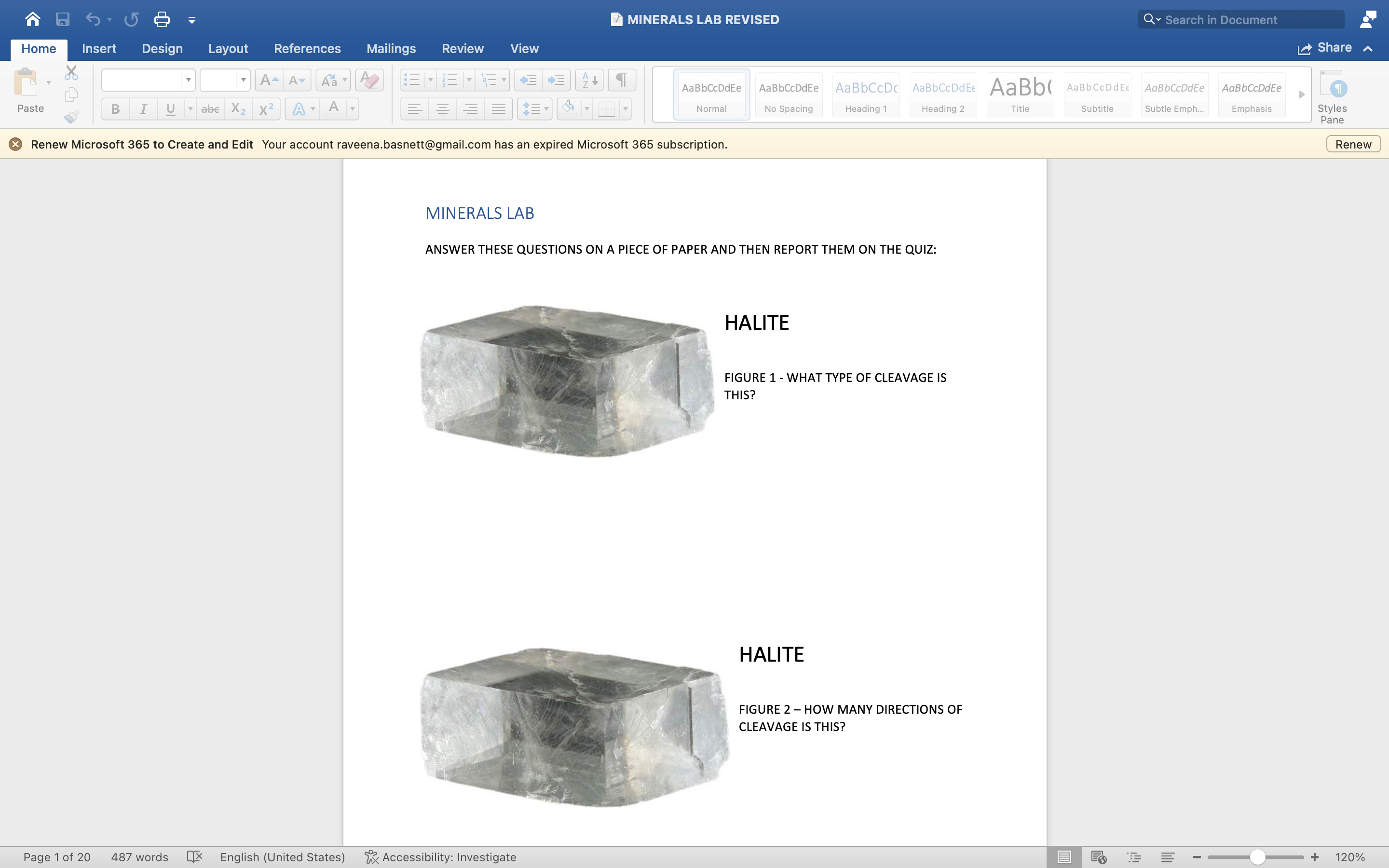Expand the font size dropdown
Image resolution: width=1389 pixels, height=868 pixels.
244,81
